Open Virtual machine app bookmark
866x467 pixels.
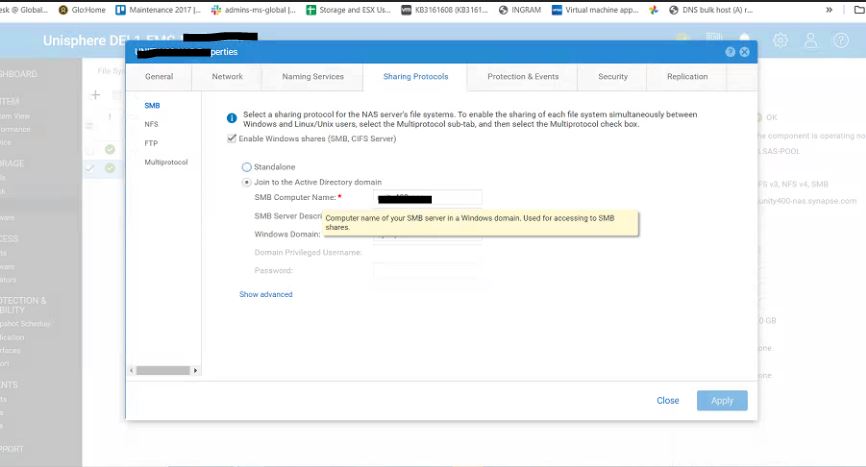[595, 10]
